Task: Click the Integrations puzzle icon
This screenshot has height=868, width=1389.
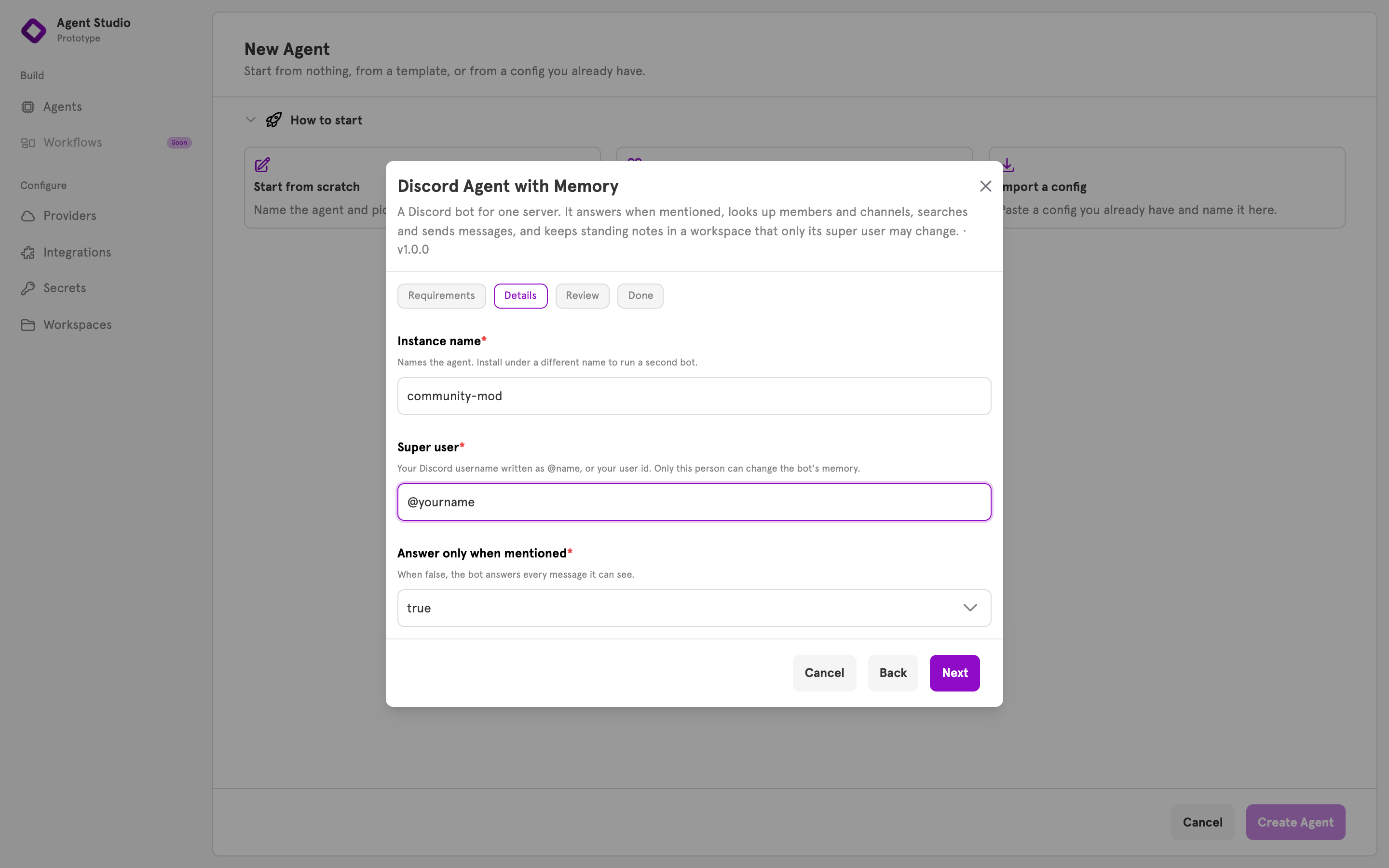Action: (27, 253)
